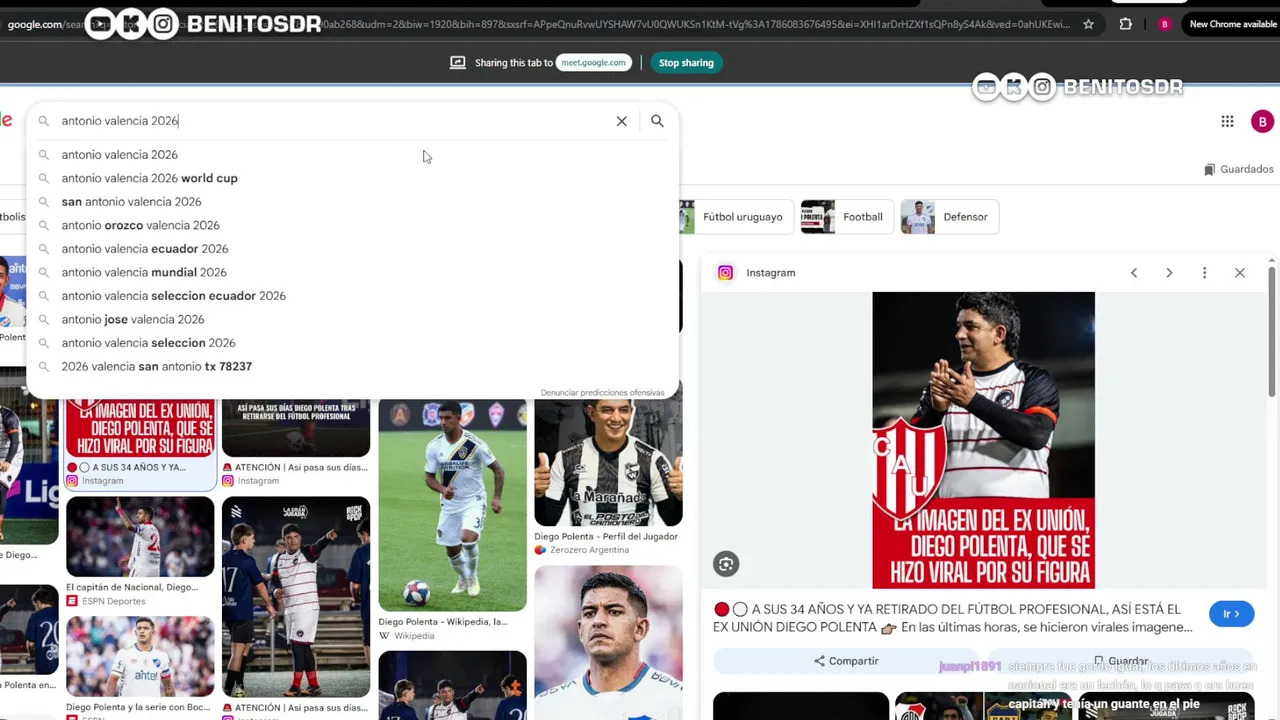Open the caption "A SUS 34 AÑOS Y YA RETIRADO" in the panel
The width and height of the screenshot is (1280, 720).
tap(953, 618)
